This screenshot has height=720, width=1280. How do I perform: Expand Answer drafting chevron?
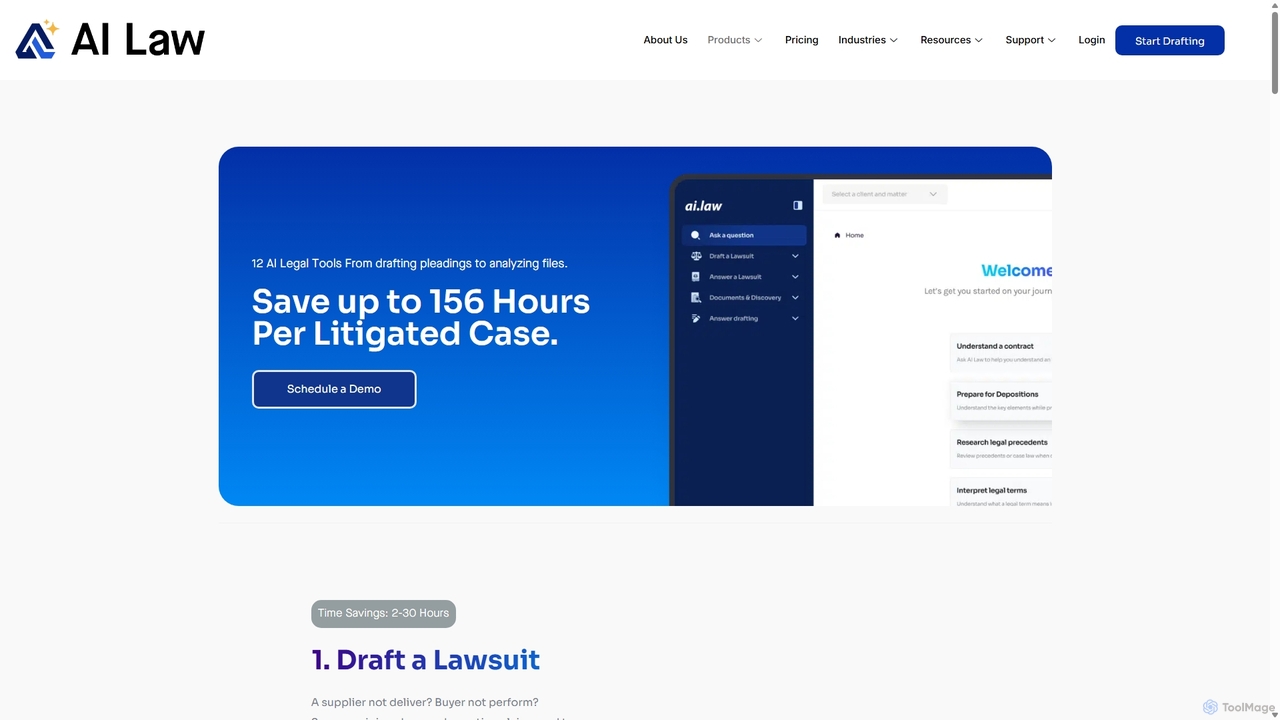tap(796, 318)
